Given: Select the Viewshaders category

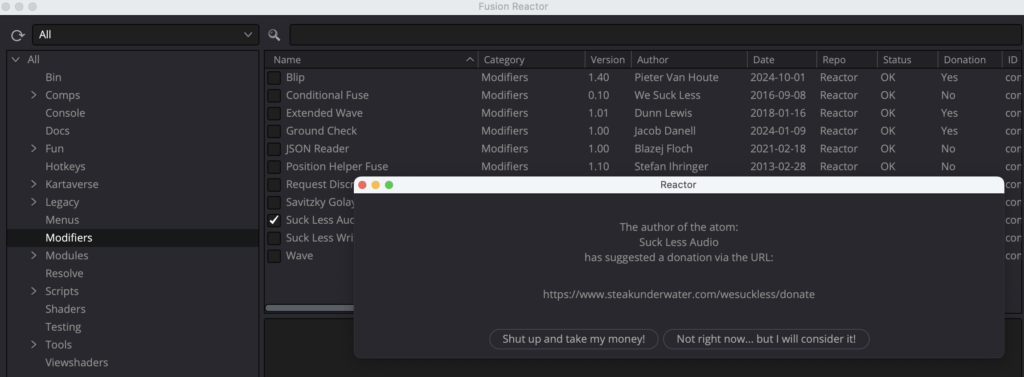Looking at the screenshot, I should [76, 363].
